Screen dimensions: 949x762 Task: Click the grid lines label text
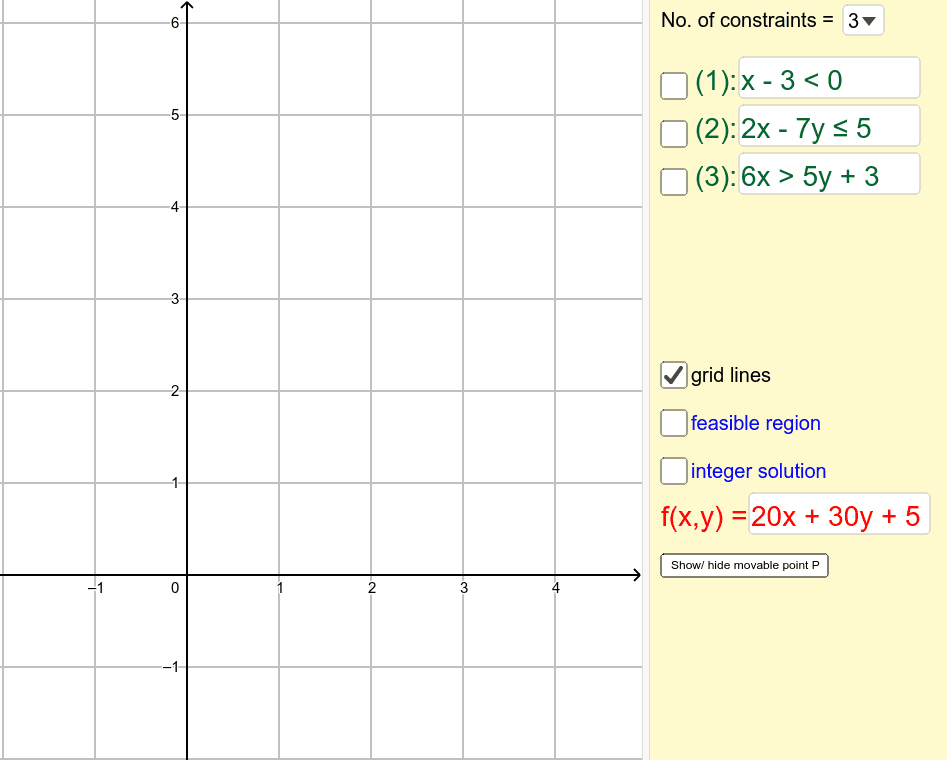tap(729, 375)
